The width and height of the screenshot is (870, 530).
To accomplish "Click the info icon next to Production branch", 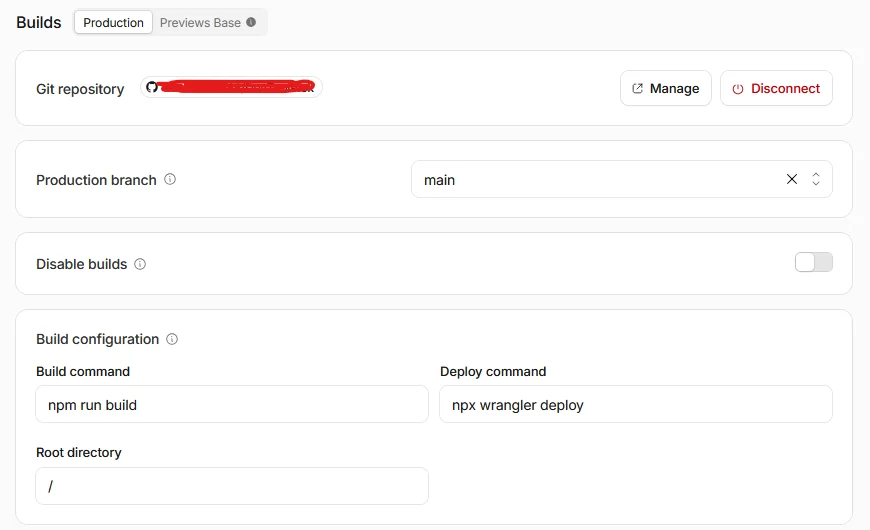I will [170, 179].
